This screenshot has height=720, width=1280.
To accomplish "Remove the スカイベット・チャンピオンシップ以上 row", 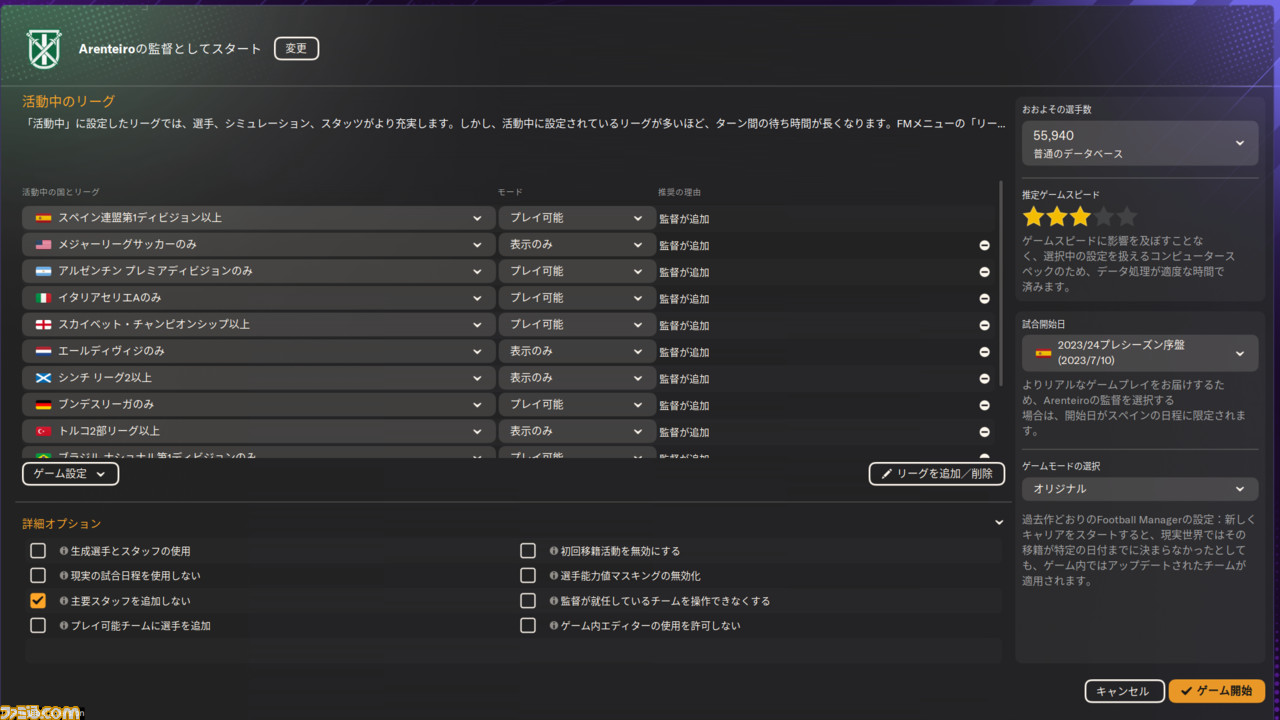I will (984, 325).
